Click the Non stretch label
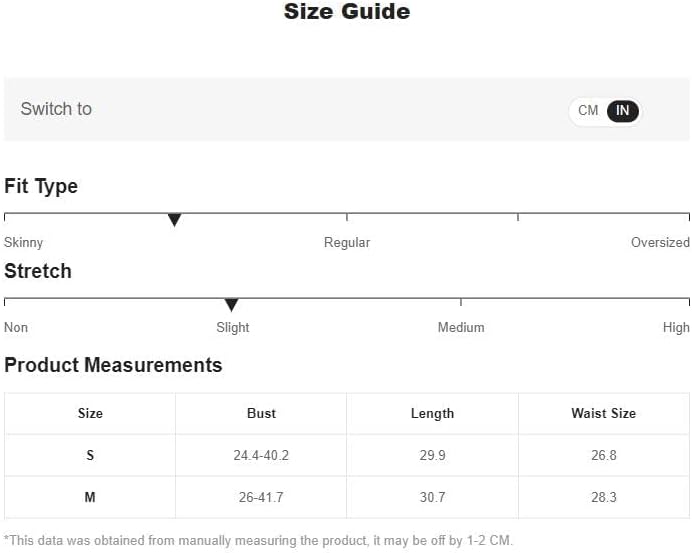 [x=16, y=327]
